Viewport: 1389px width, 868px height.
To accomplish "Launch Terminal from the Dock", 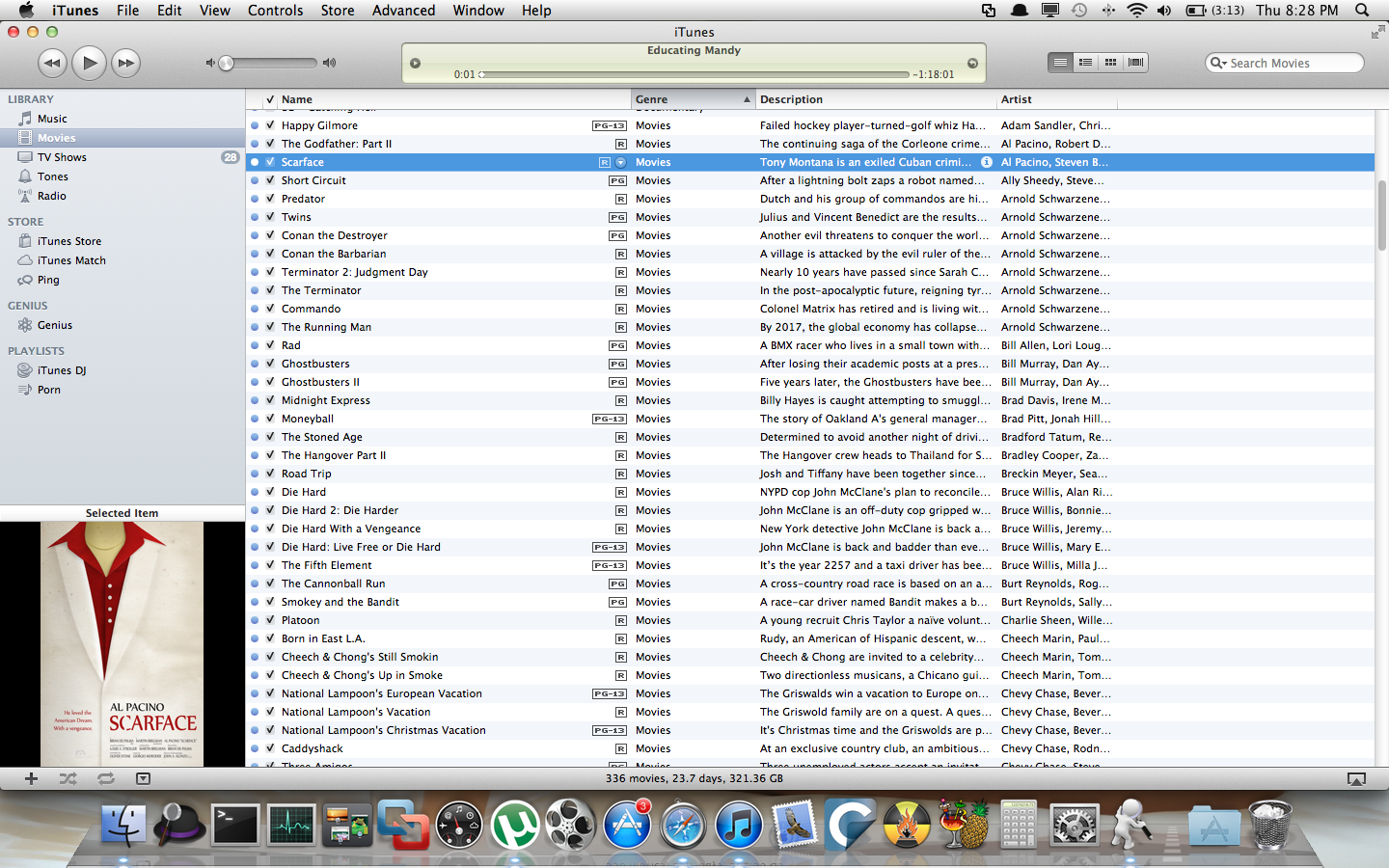I will (x=235, y=826).
